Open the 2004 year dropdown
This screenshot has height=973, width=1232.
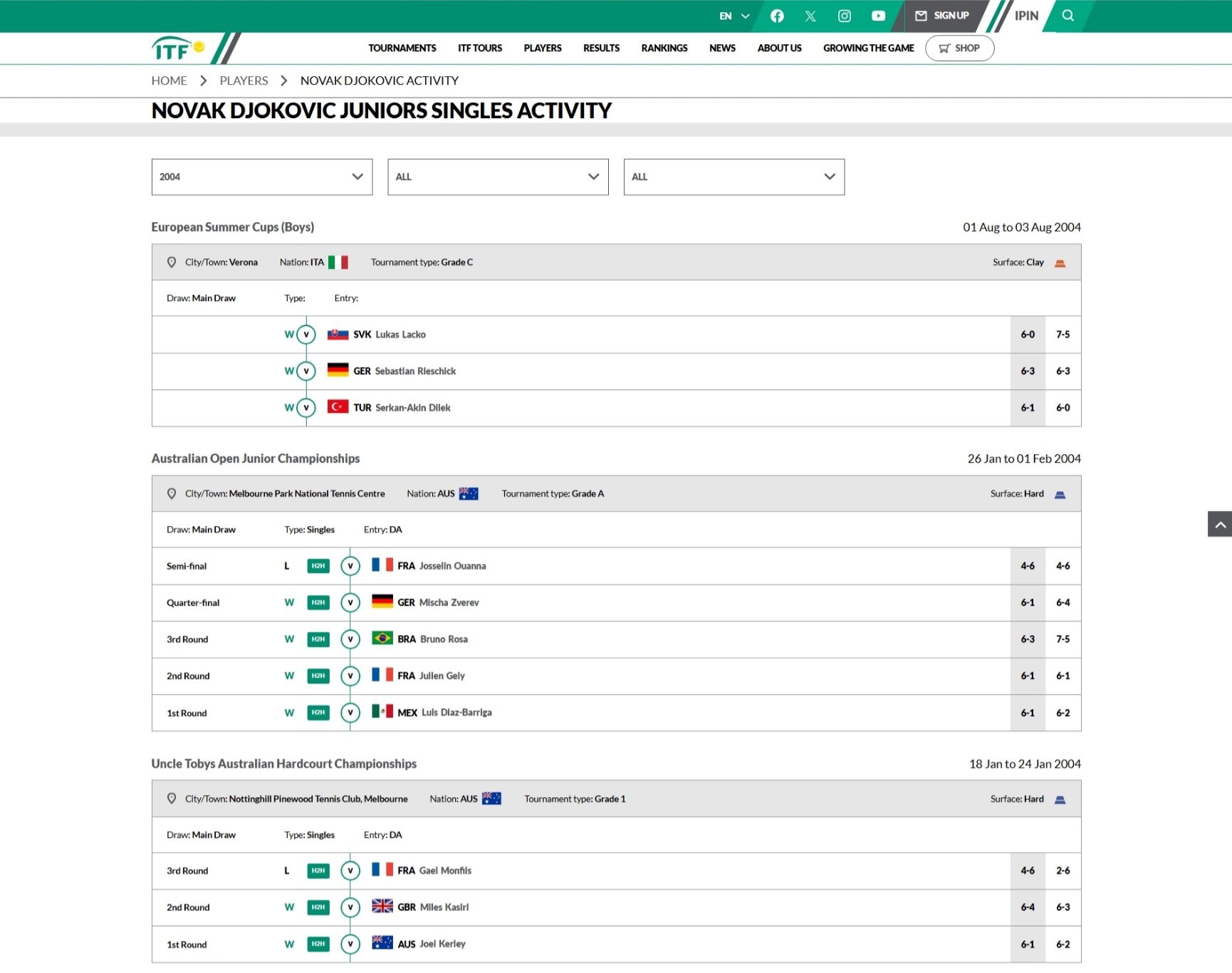click(262, 177)
